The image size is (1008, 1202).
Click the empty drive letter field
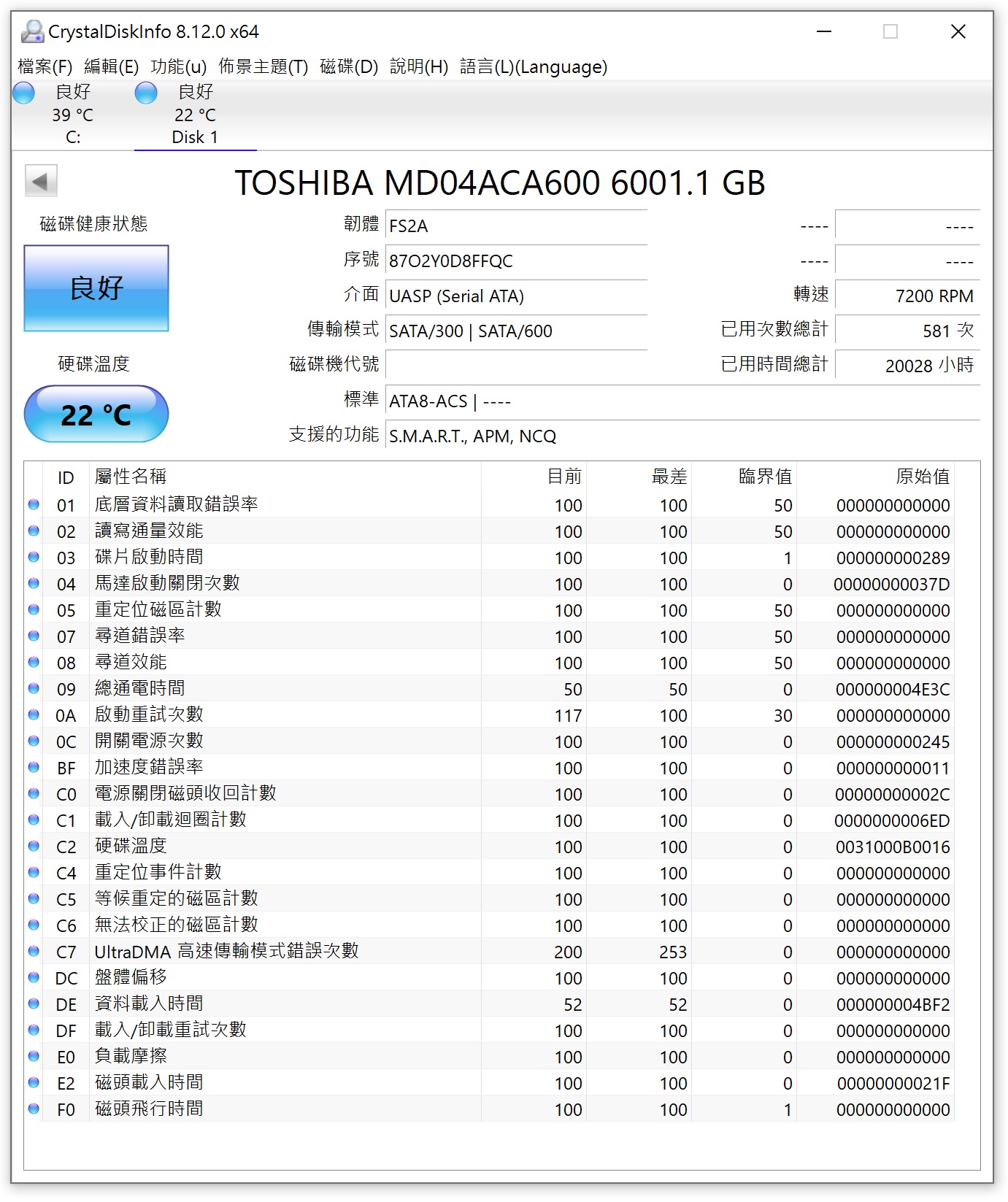pos(516,366)
